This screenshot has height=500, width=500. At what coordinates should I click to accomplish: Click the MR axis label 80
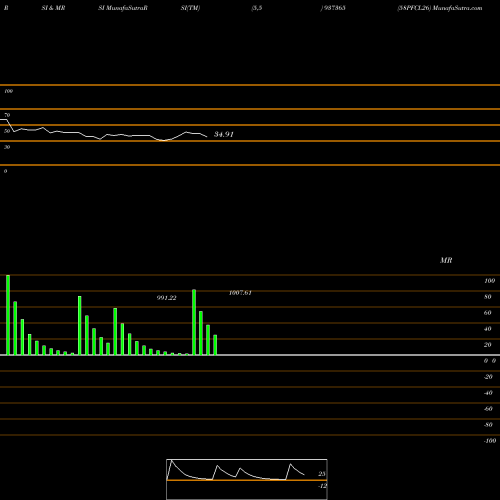pos(488,297)
